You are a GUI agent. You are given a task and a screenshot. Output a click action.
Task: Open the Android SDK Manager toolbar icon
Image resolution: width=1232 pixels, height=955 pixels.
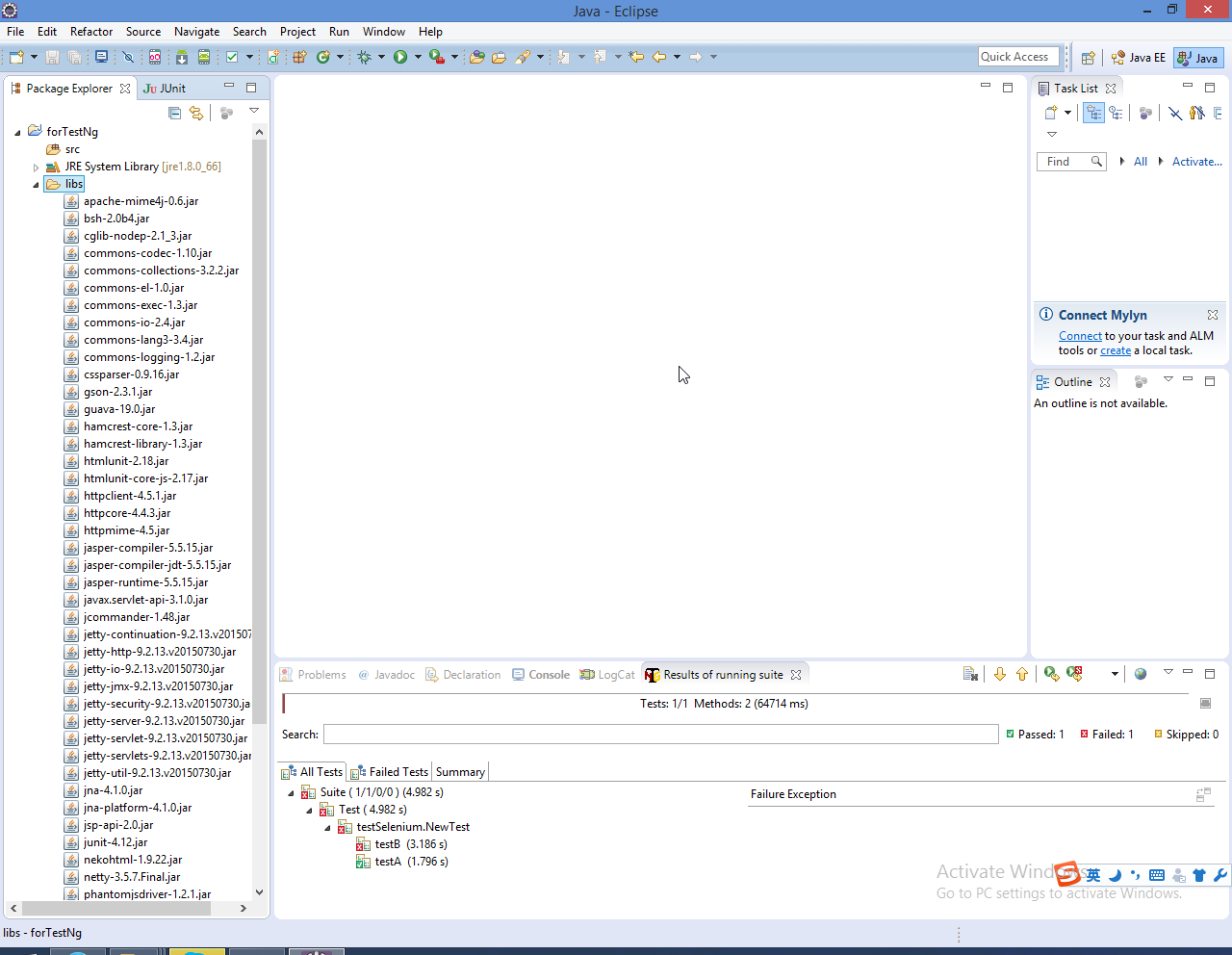tap(181, 57)
